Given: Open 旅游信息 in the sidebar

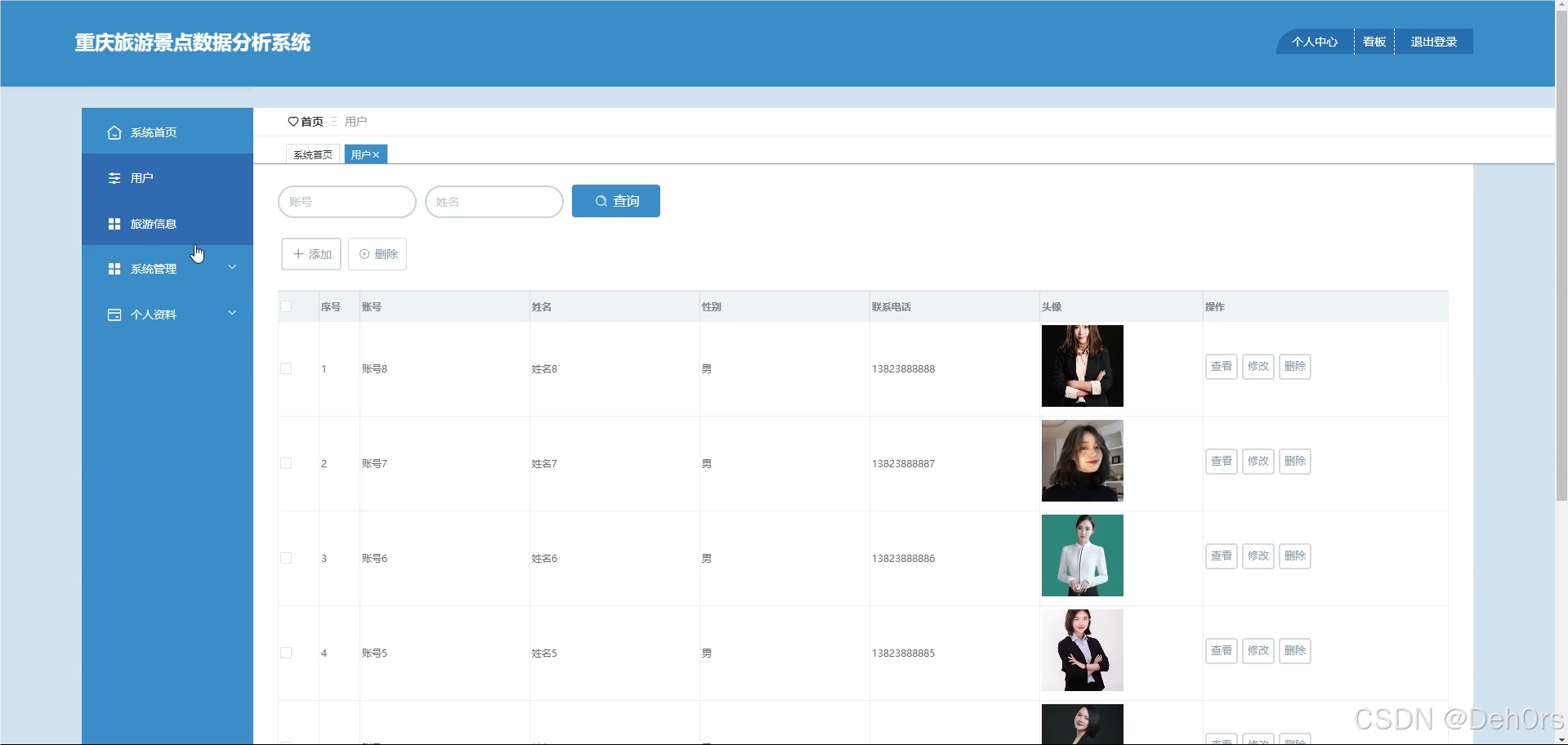Looking at the screenshot, I should tap(168, 224).
